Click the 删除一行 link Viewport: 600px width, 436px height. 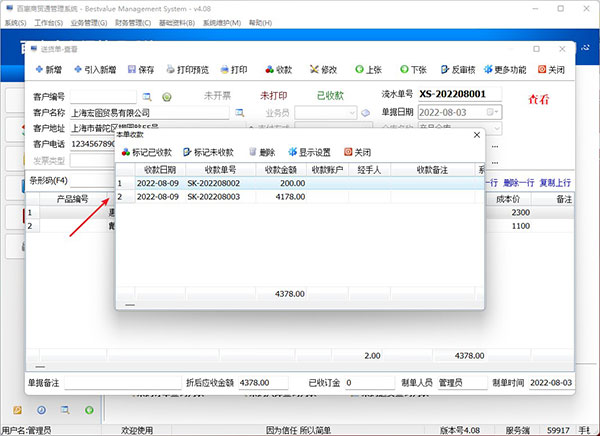[518, 183]
